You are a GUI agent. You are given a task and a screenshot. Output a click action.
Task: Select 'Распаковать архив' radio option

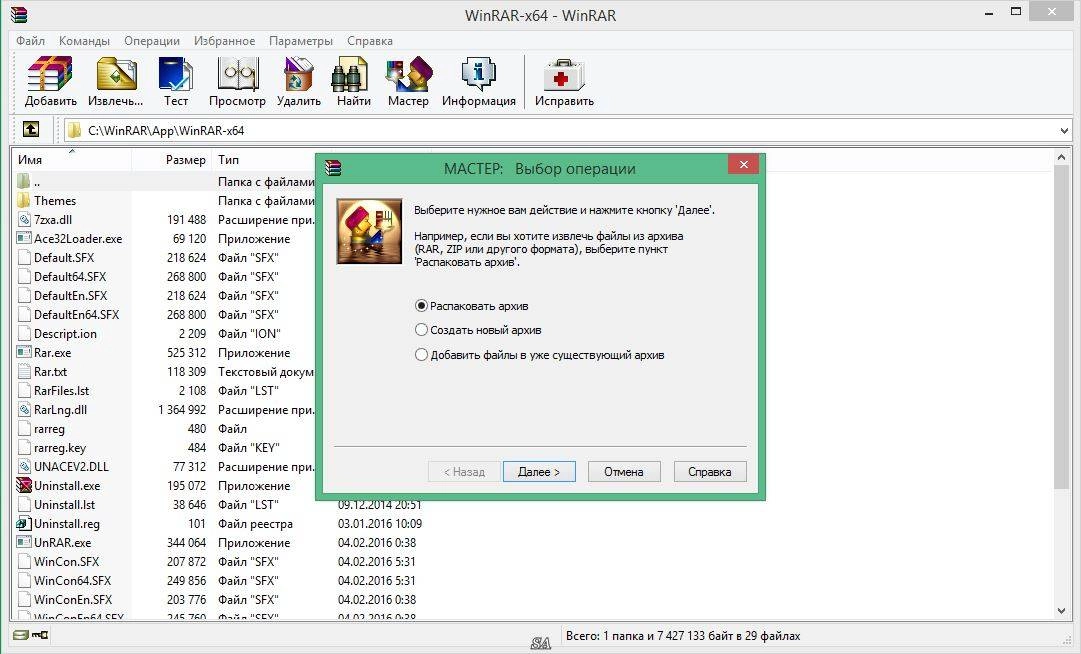tap(472, 305)
